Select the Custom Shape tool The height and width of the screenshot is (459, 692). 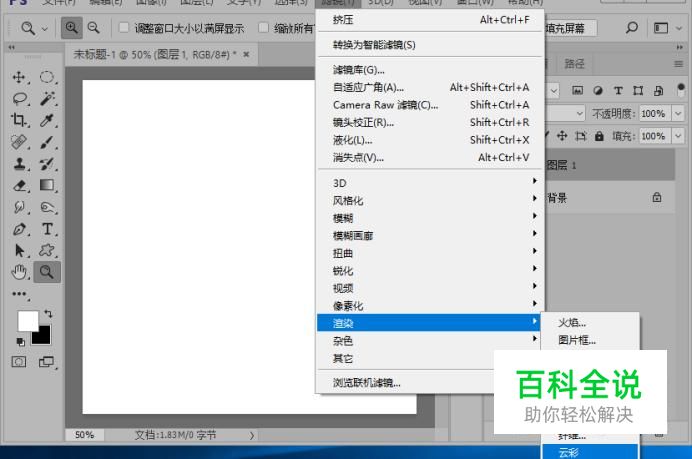tap(47, 250)
